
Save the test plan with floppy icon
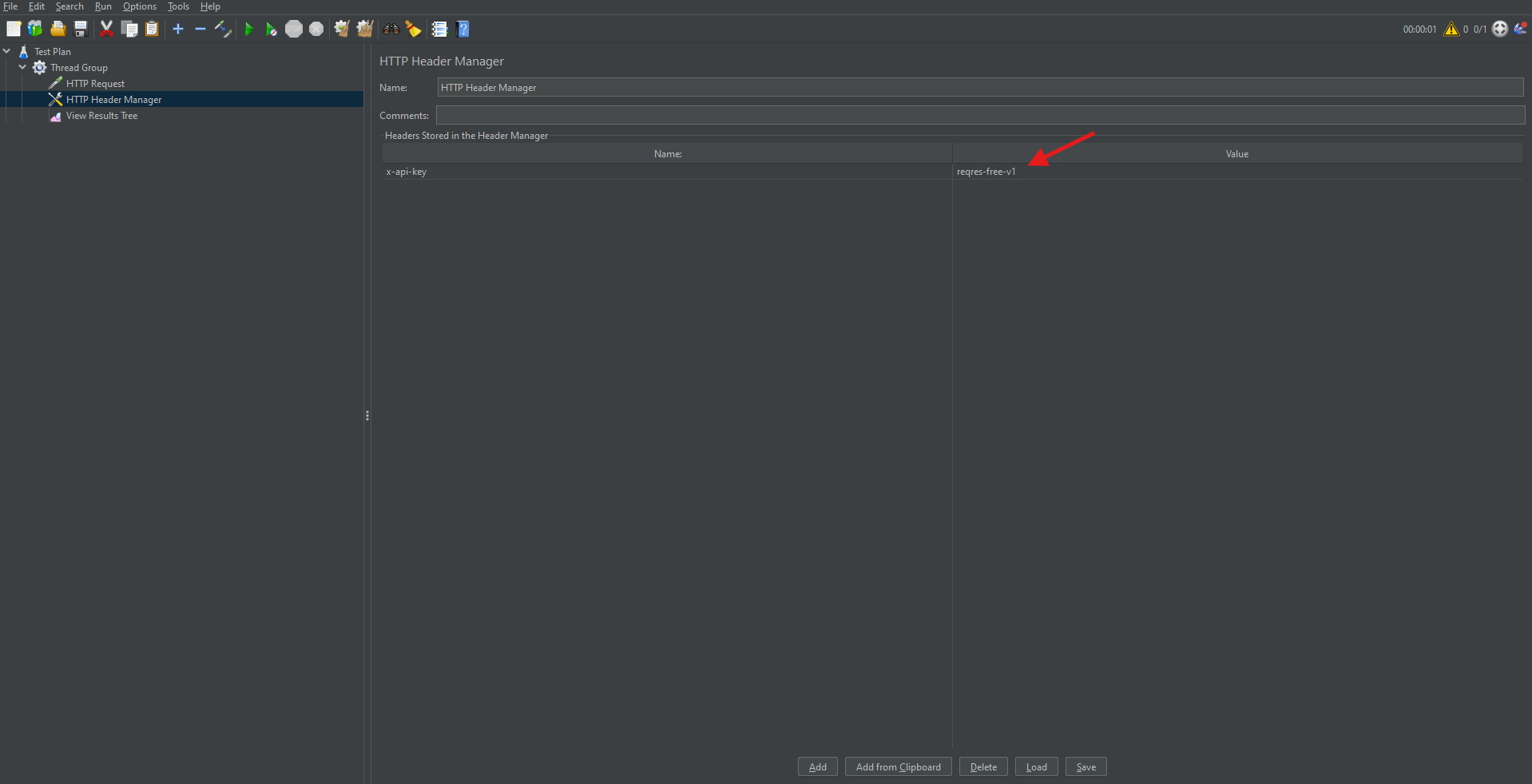click(x=80, y=29)
